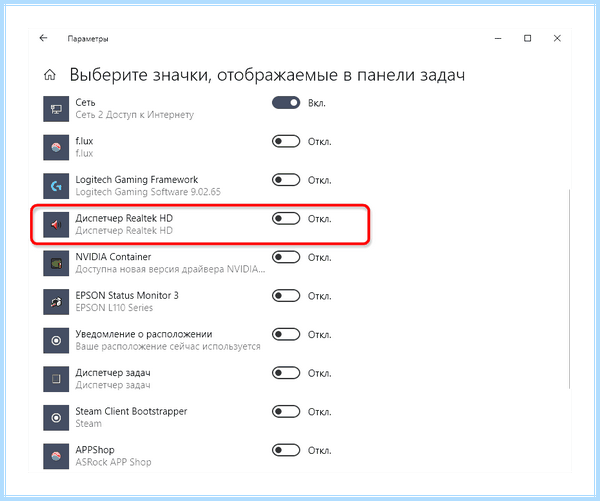Turn on the Диспетчер Realtek HD toggle
This screenshot has width=600, height=501.
pyautogui.click(x=286, y=219)
